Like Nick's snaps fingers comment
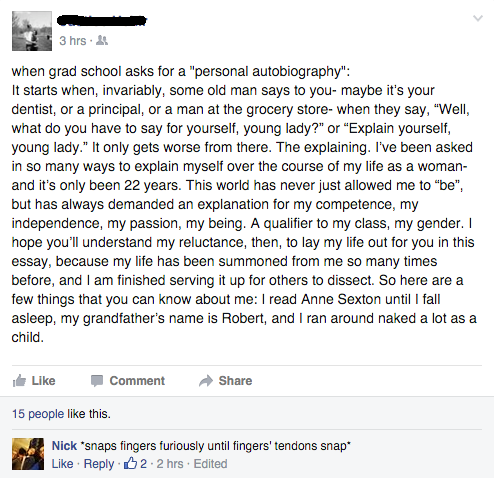This screenshot has height=478, width=494. click(x=62, y=464)
